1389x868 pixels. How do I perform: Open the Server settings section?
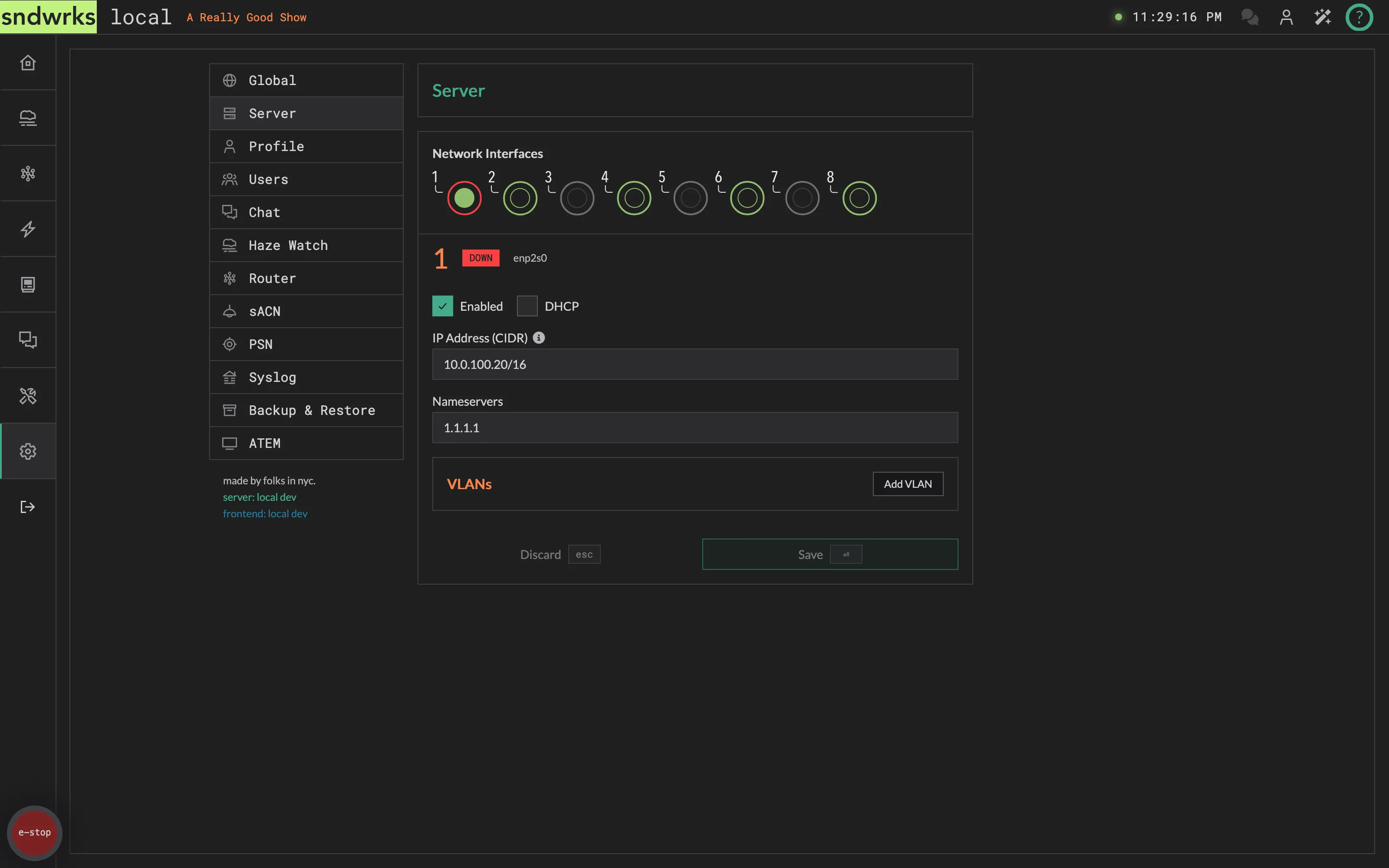click(x=306, y=113)
